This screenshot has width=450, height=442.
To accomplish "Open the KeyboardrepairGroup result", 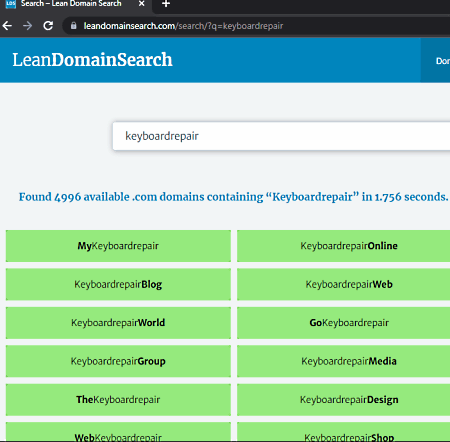I will click(118, 361).
